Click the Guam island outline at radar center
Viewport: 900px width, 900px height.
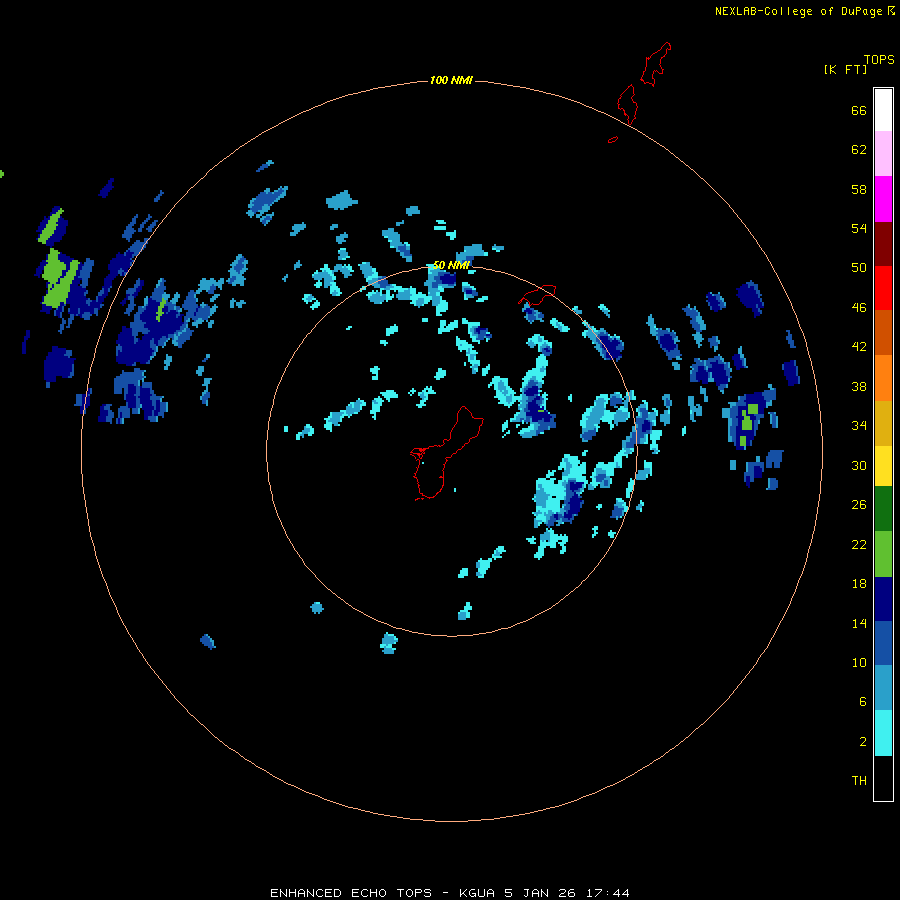[447, 453]
